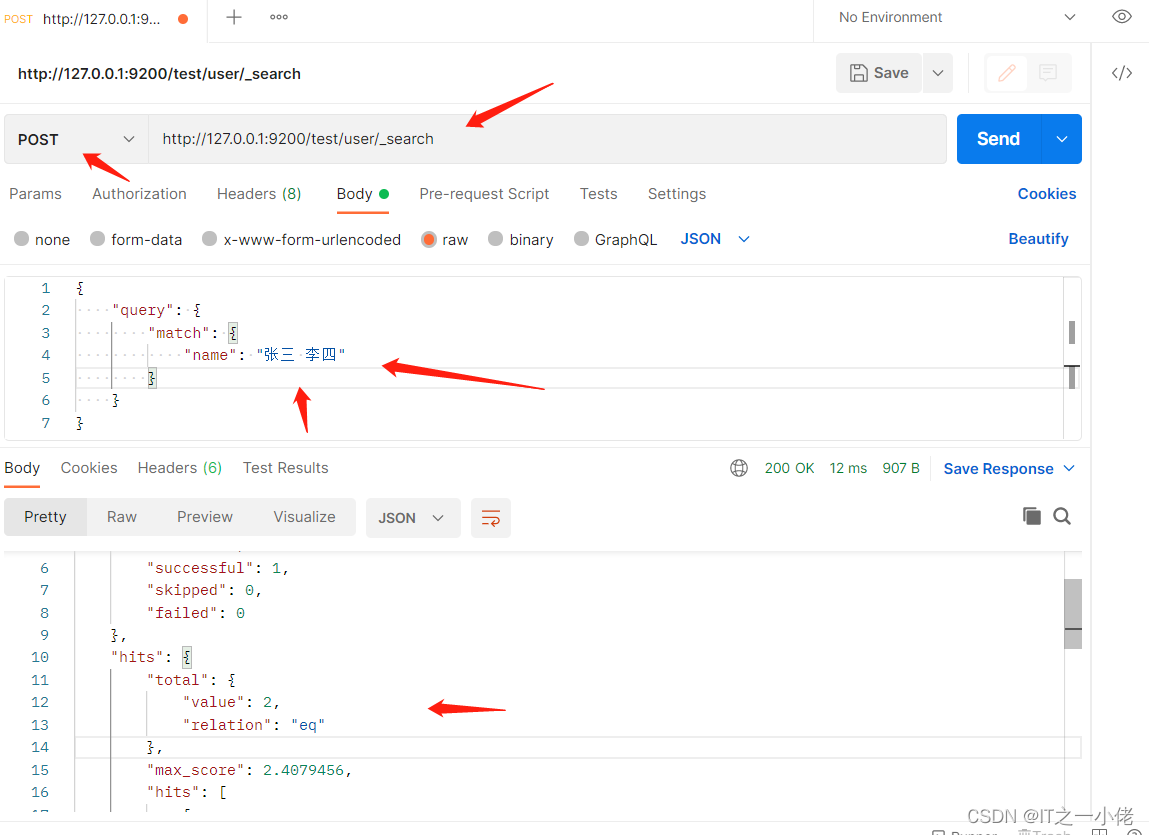1149x835 pixels.
Task: Expand the Save Response menu
Action: point(1008,468)
